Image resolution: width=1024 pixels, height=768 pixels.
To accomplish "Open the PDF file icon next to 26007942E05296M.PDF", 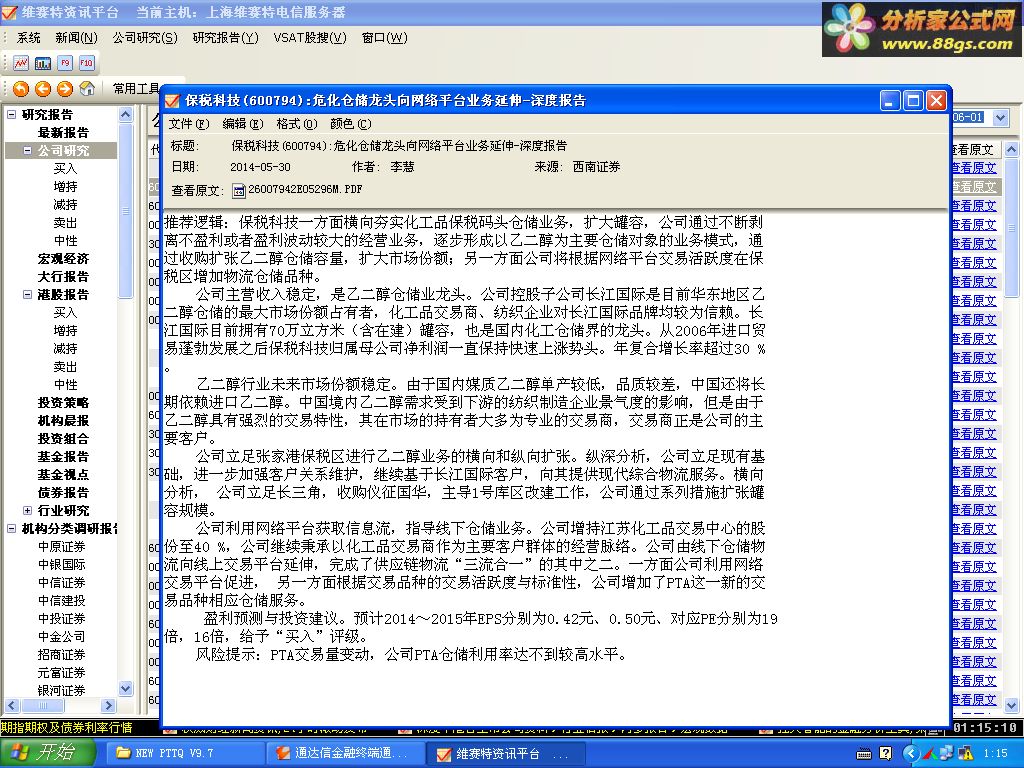I will point(239,191).
